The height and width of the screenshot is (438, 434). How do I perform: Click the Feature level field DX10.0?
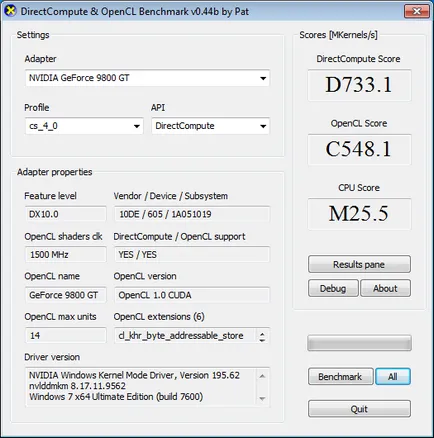(66, 214)
